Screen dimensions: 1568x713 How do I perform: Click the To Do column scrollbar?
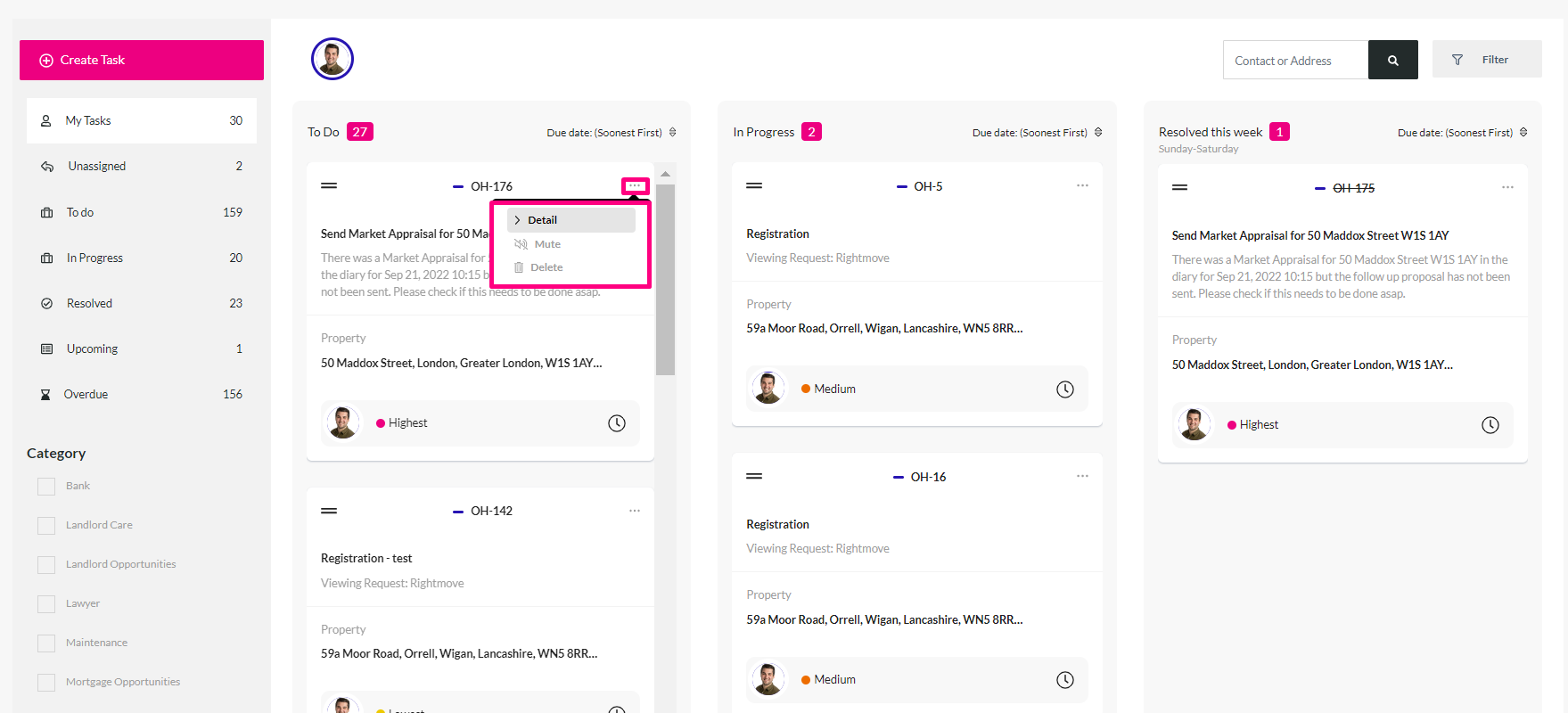pos(665,280)
